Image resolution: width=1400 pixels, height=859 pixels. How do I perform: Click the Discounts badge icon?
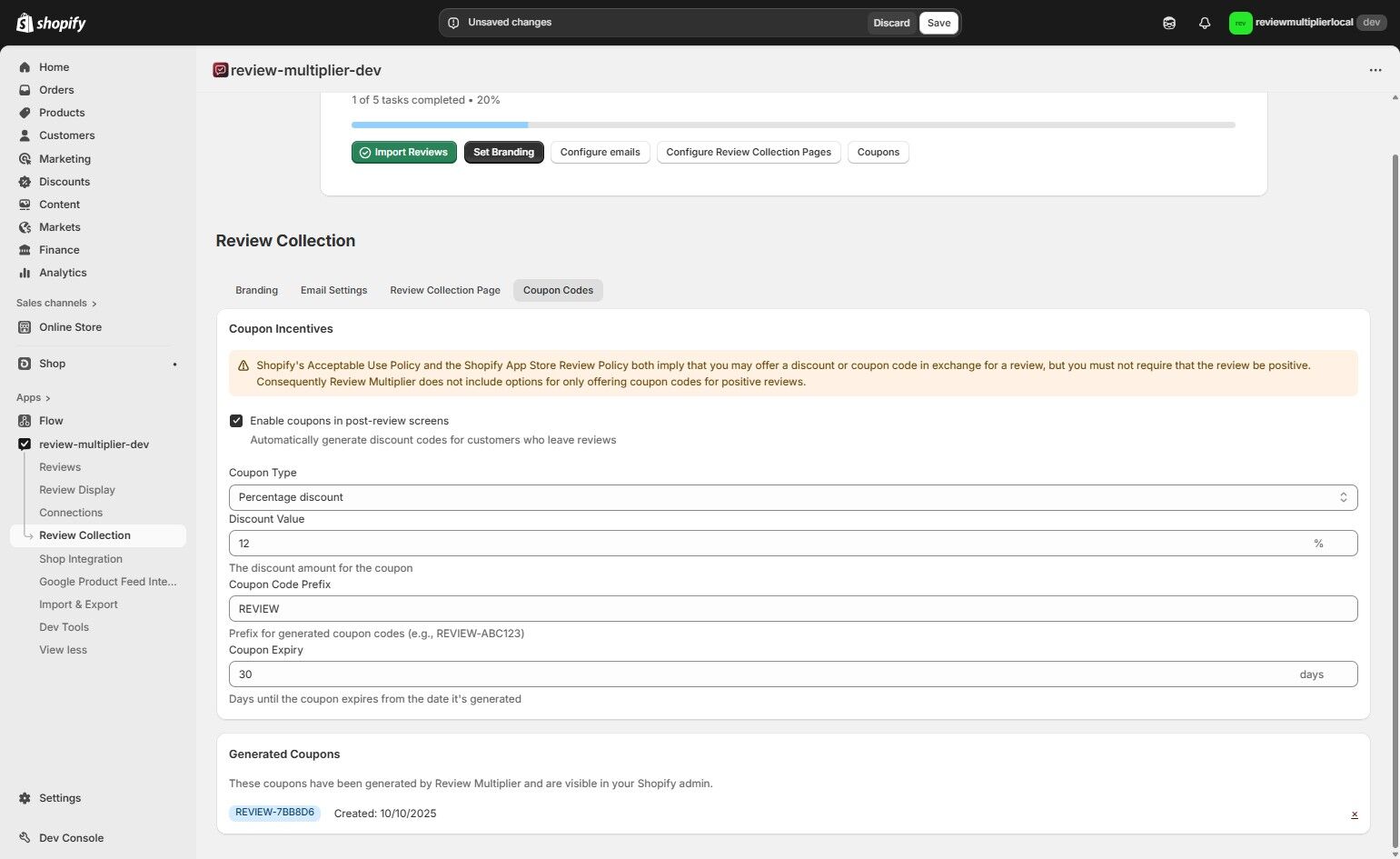pos(25,182)
